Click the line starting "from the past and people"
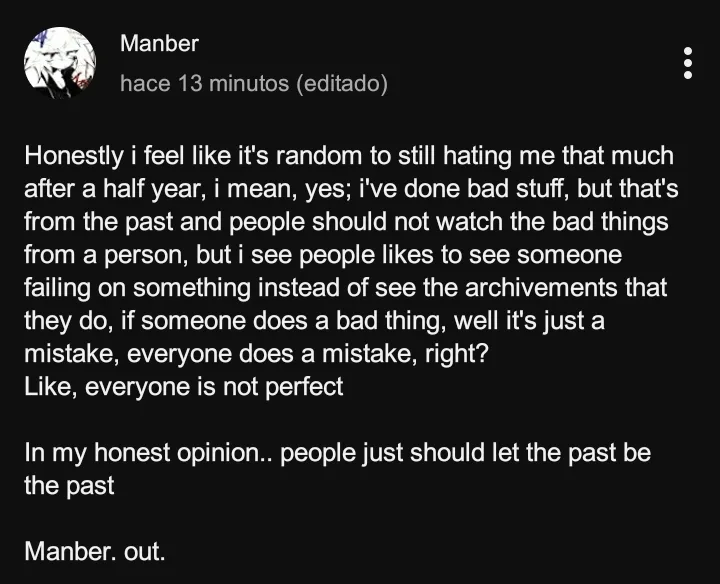The height and width of the screenshot is (584, 720). (346, 222)
